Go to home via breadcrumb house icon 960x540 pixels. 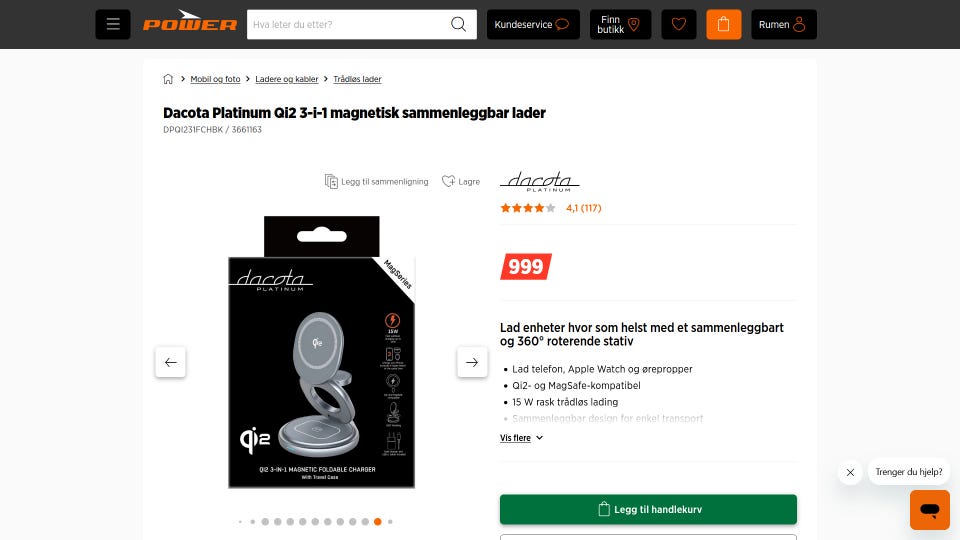click(168, 79)
